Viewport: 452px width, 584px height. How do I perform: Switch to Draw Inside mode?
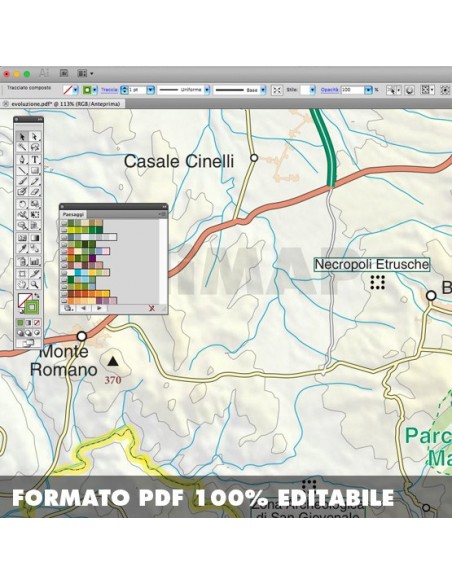[36, 333]
